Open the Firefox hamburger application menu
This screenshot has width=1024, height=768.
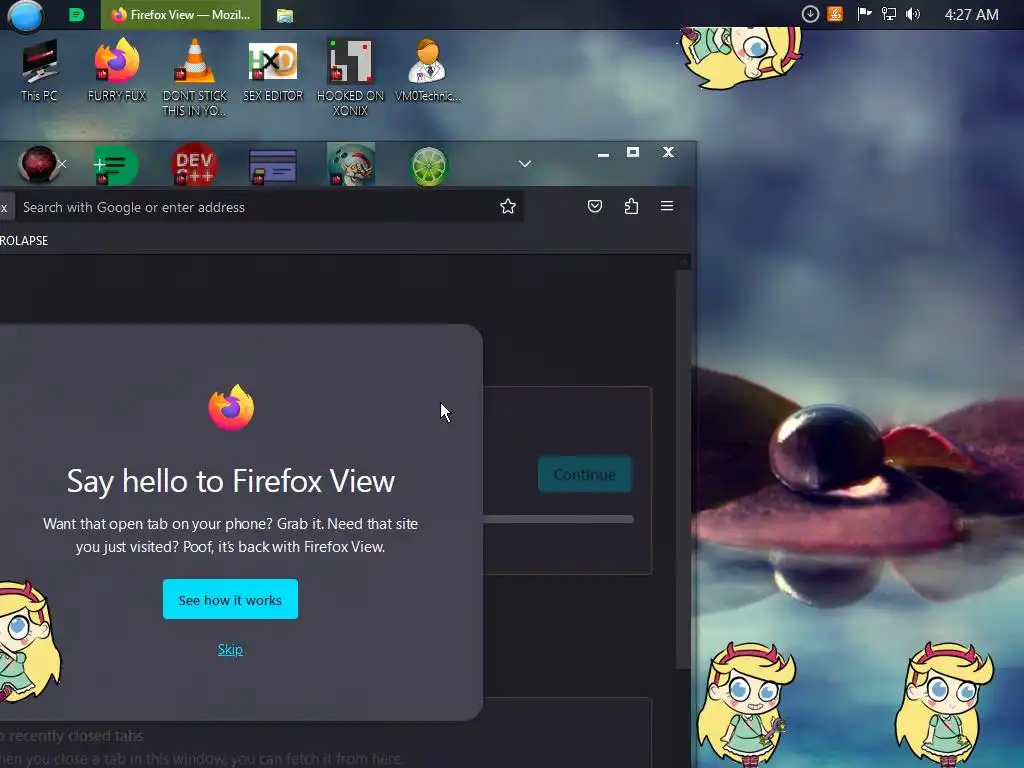(667, 206)
